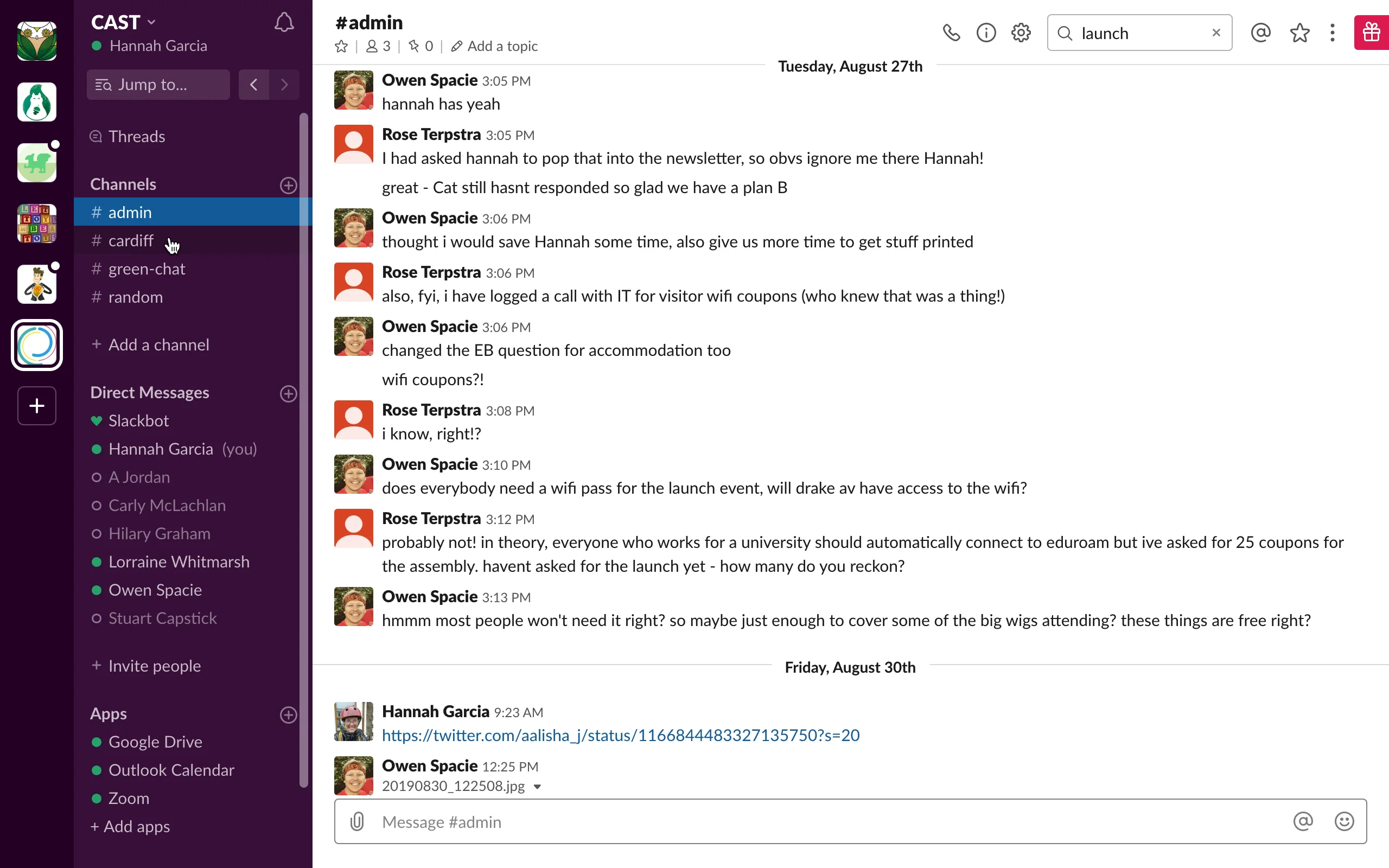
Task: Show channel details info icon
Action: pos(986,33)
